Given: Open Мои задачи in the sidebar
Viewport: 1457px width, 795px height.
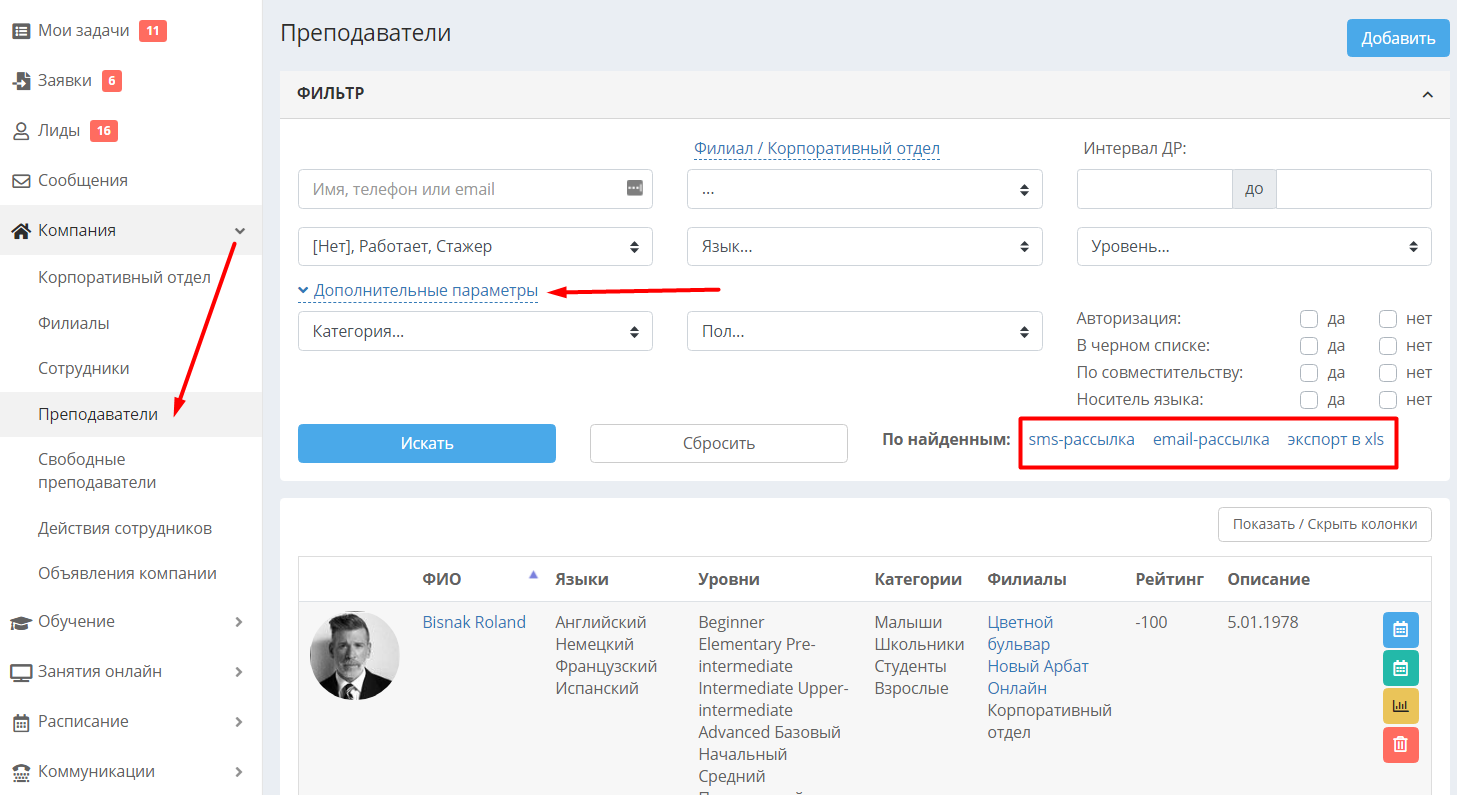Looking at the screenshot, I should click(84, 31).
